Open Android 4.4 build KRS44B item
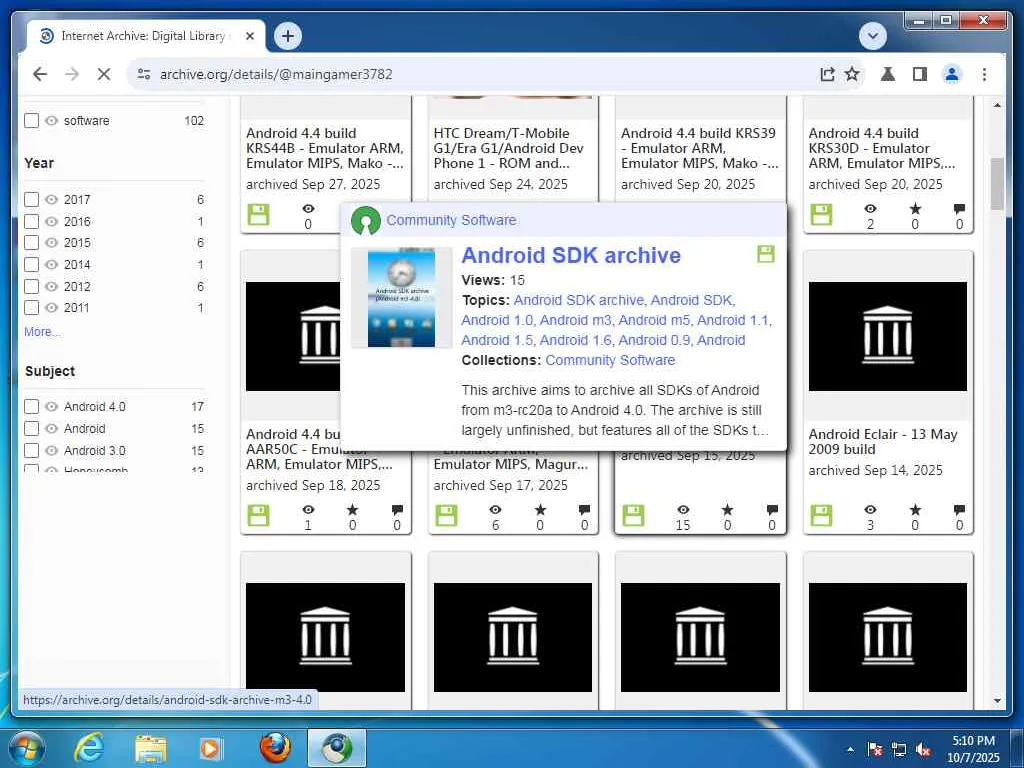Viewport: 1024px width, 768px height. point(325,148)
